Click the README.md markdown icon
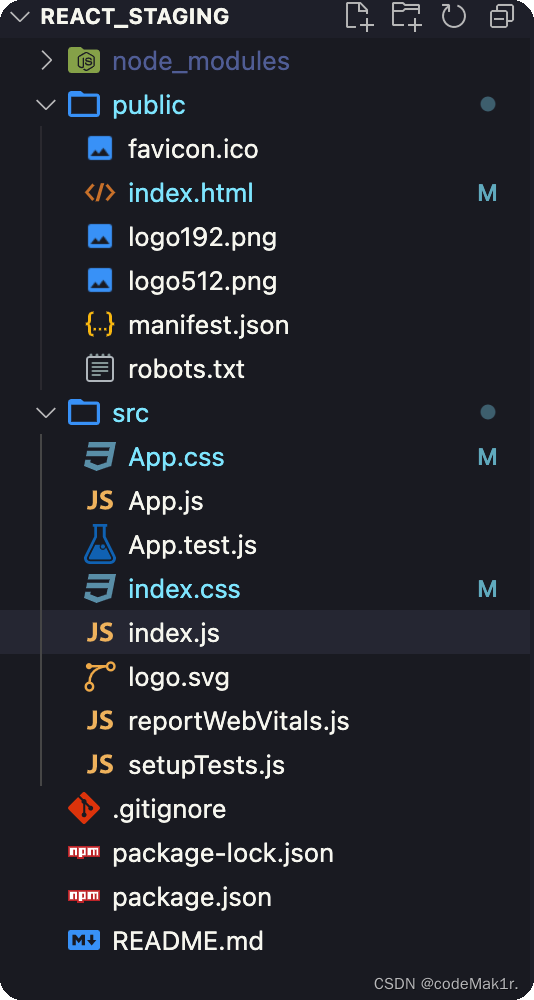The width and height of the screenshot is (534, 1000). (84, 941)
